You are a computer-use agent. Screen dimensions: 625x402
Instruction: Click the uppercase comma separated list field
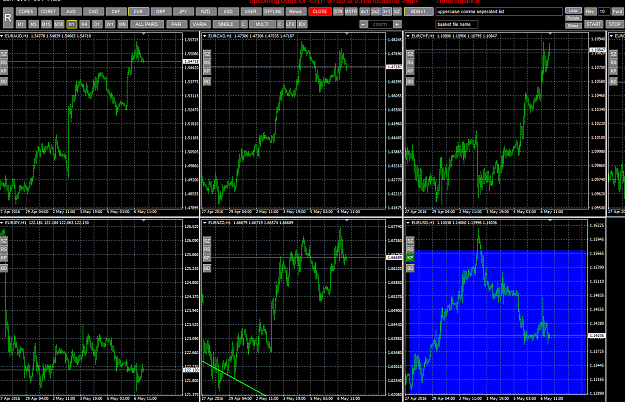[x=499, y=12]
